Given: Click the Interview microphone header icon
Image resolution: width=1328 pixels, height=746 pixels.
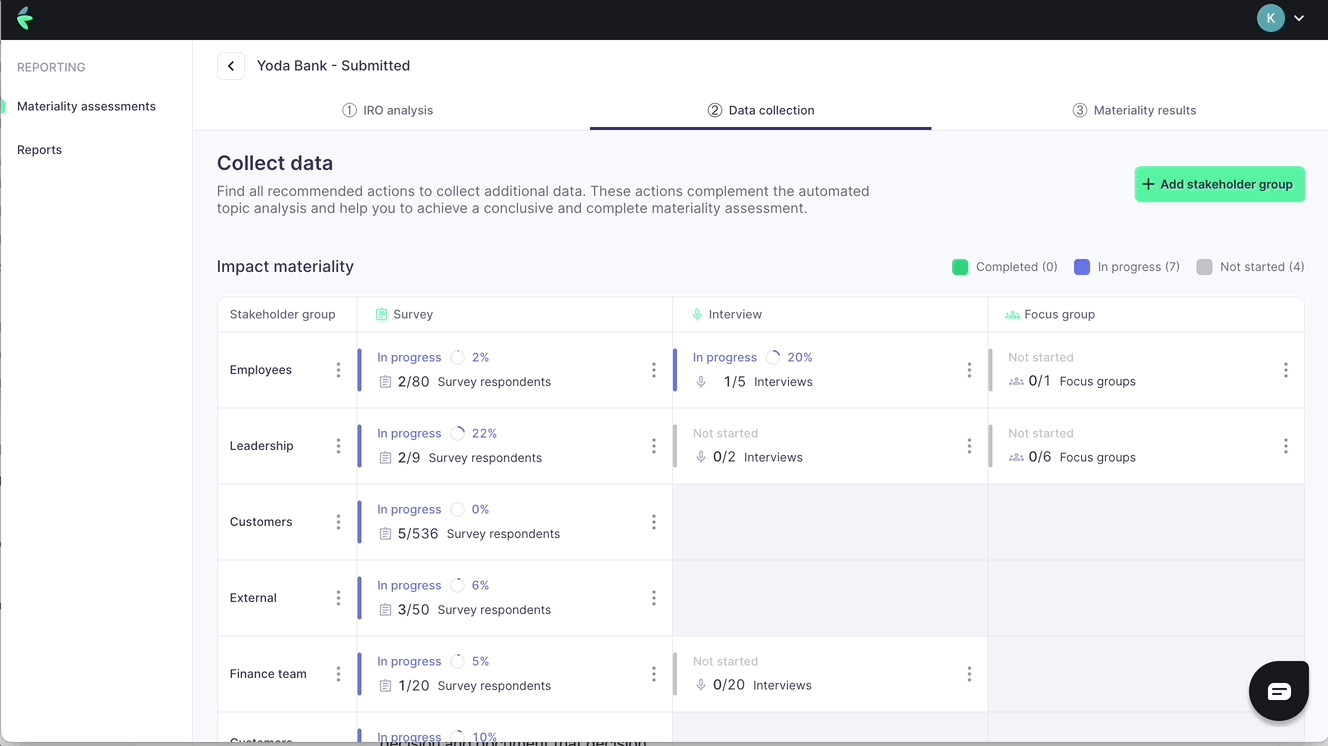Looking at the screenshot, I should tap(697, 314).
